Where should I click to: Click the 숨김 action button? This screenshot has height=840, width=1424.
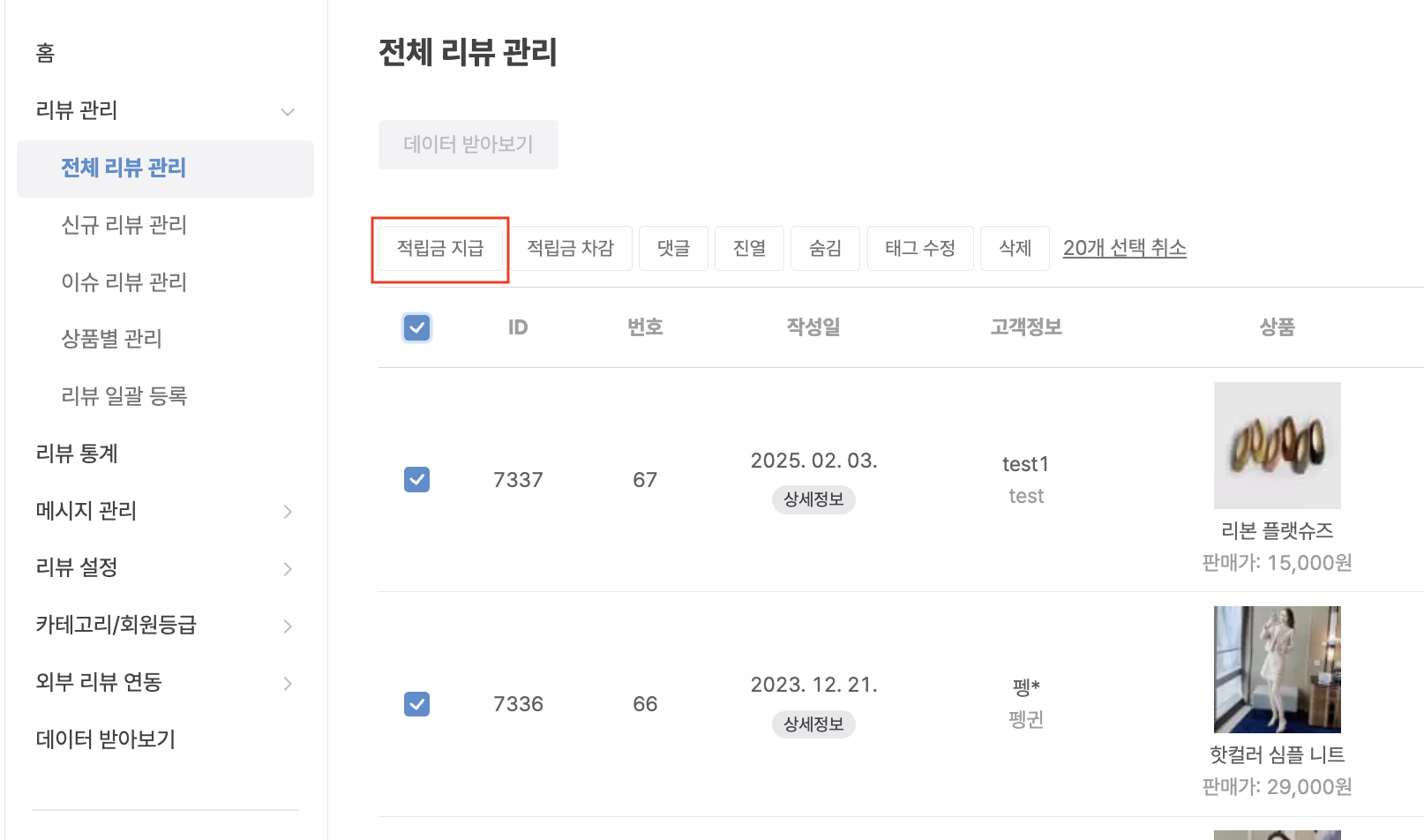825,249
